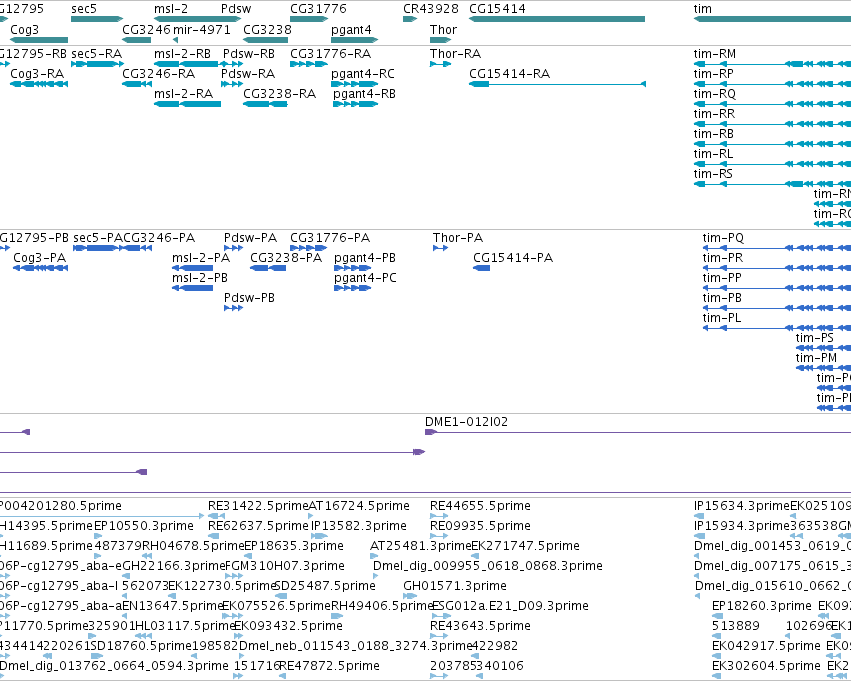Click the GH01571.3prime EST label
The width and height of the screenshot is (851, 681).
tap(455, 586)
